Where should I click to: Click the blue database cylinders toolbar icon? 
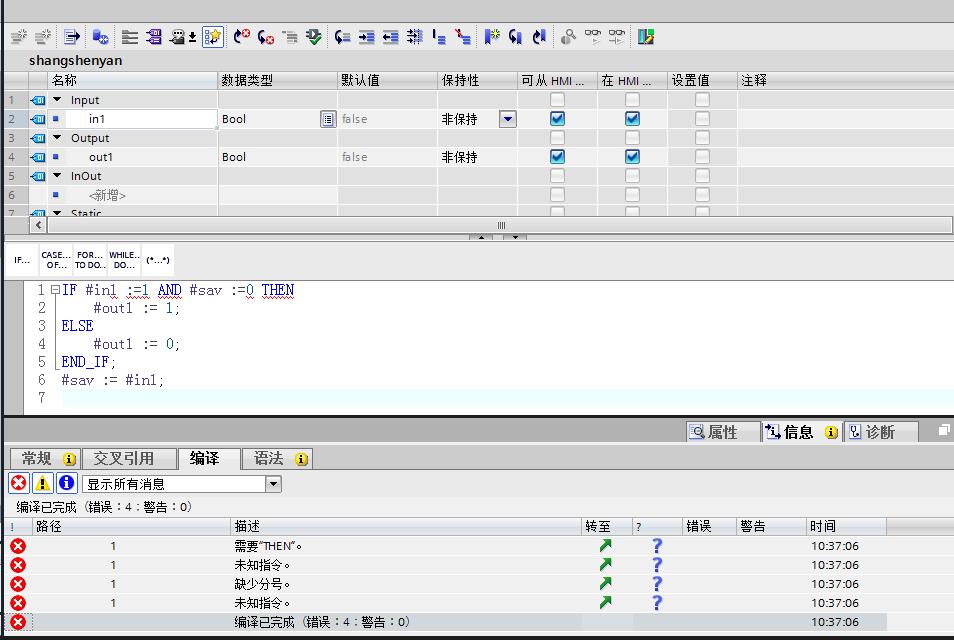100,37
